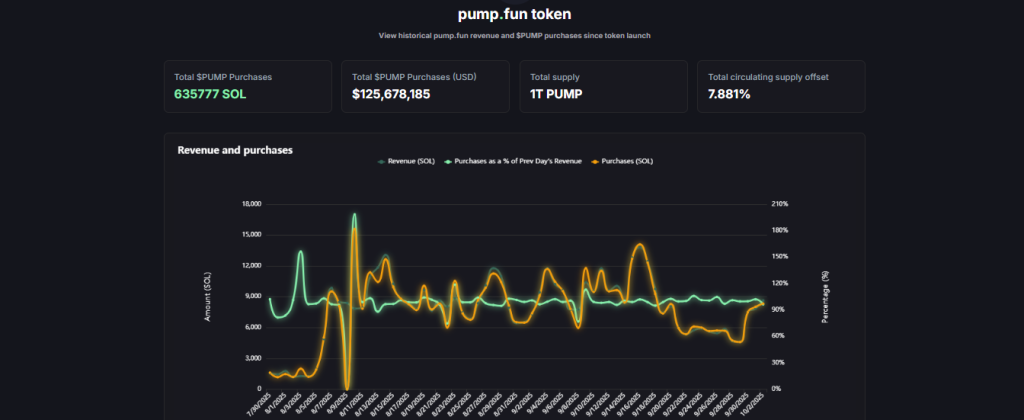Select the Total $PUMP Purchases 635777 SOL card
Screen dimensions: 1024x420
point(248,86)
